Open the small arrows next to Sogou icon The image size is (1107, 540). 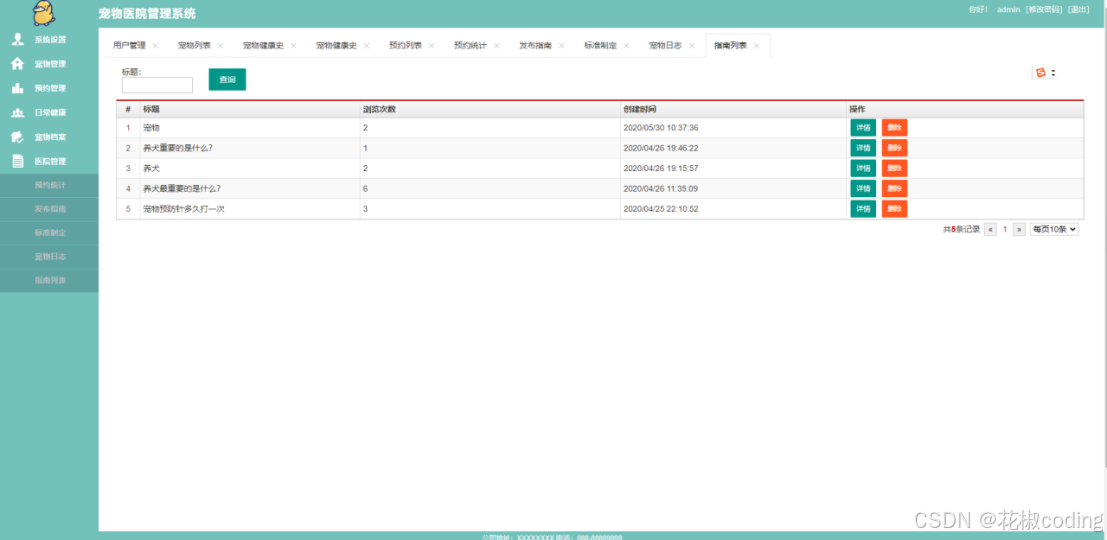[1053, 73]
